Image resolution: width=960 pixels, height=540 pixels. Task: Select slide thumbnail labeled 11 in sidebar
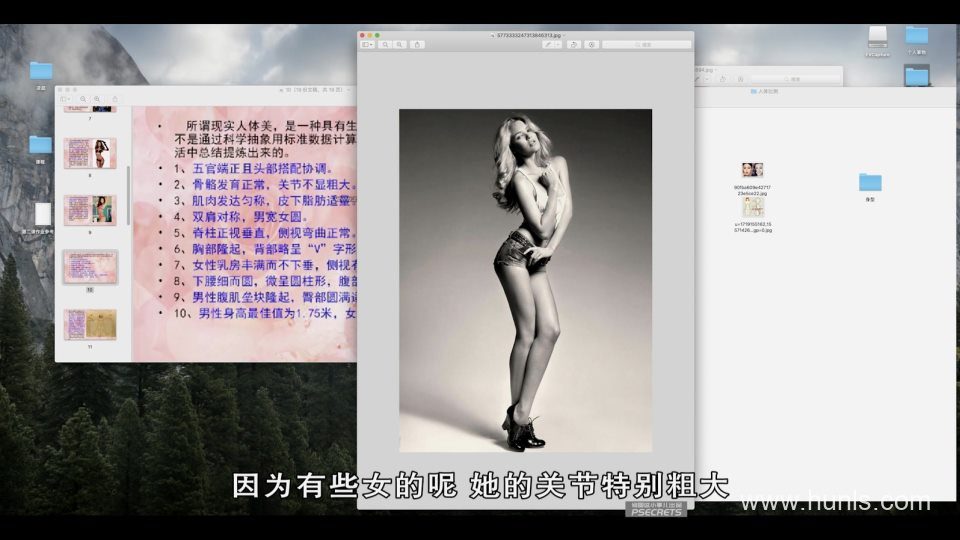(x=90, y=324)
